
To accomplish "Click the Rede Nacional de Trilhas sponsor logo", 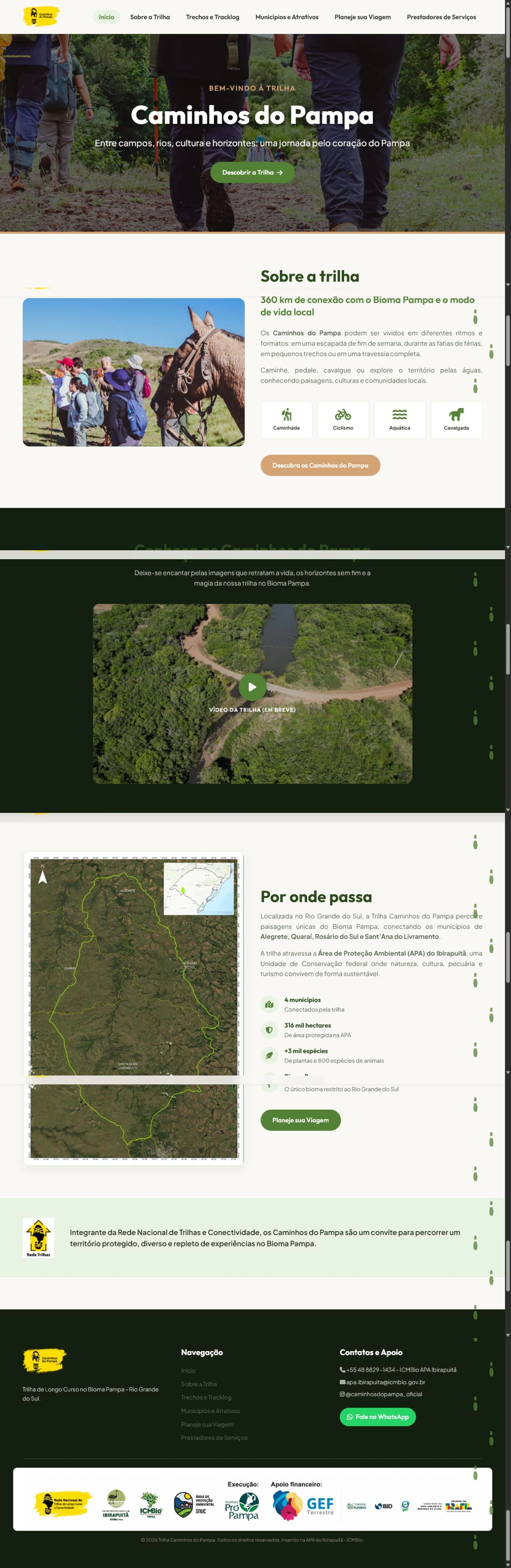I will (63, 1503).
